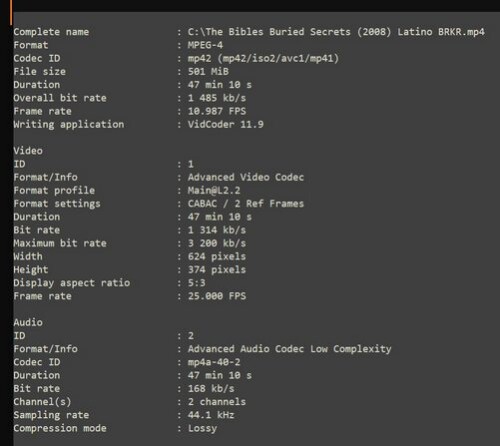
Task: Click the CABAC / 2 Ref Frames setting
Action: [246, 203]
